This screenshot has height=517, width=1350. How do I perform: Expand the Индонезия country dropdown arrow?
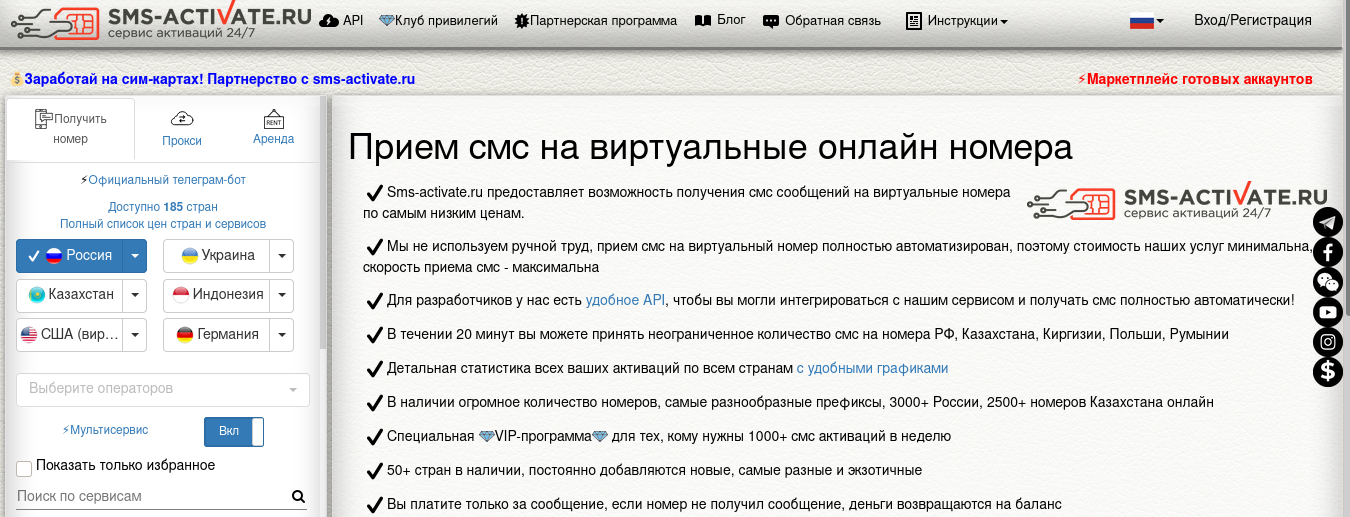282,295
